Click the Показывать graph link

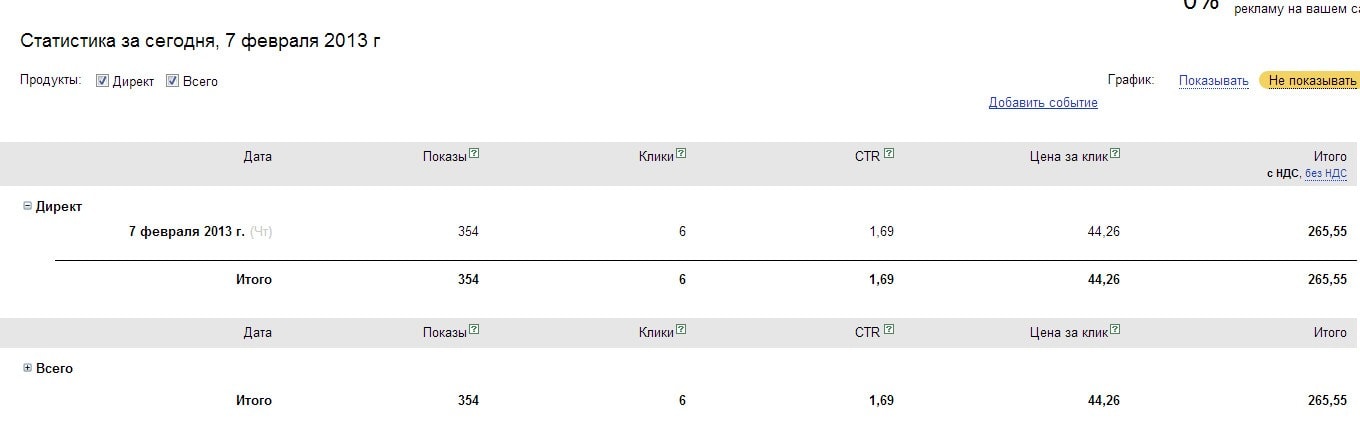(x=1213, y=81)
